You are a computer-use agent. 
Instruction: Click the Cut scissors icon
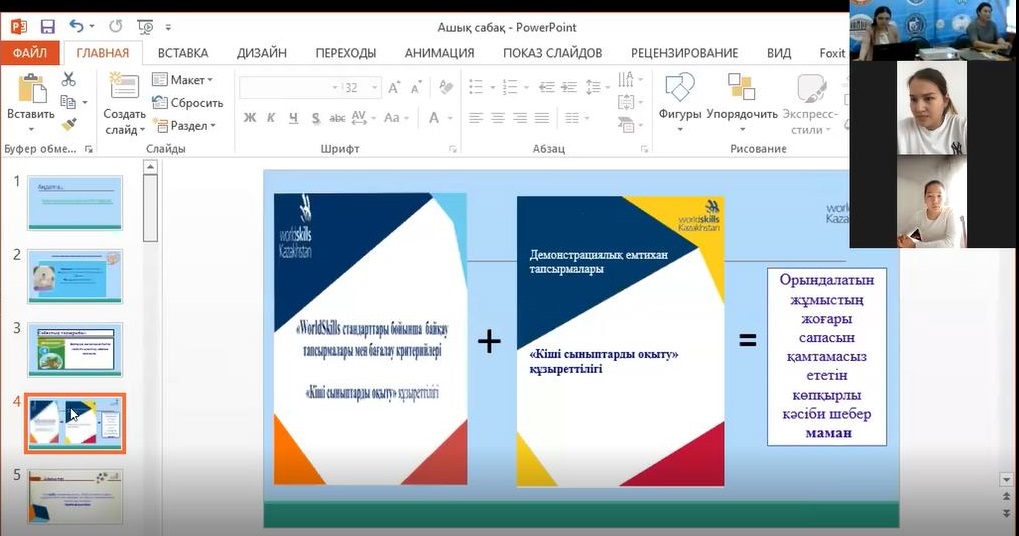[x=69, y=79]
